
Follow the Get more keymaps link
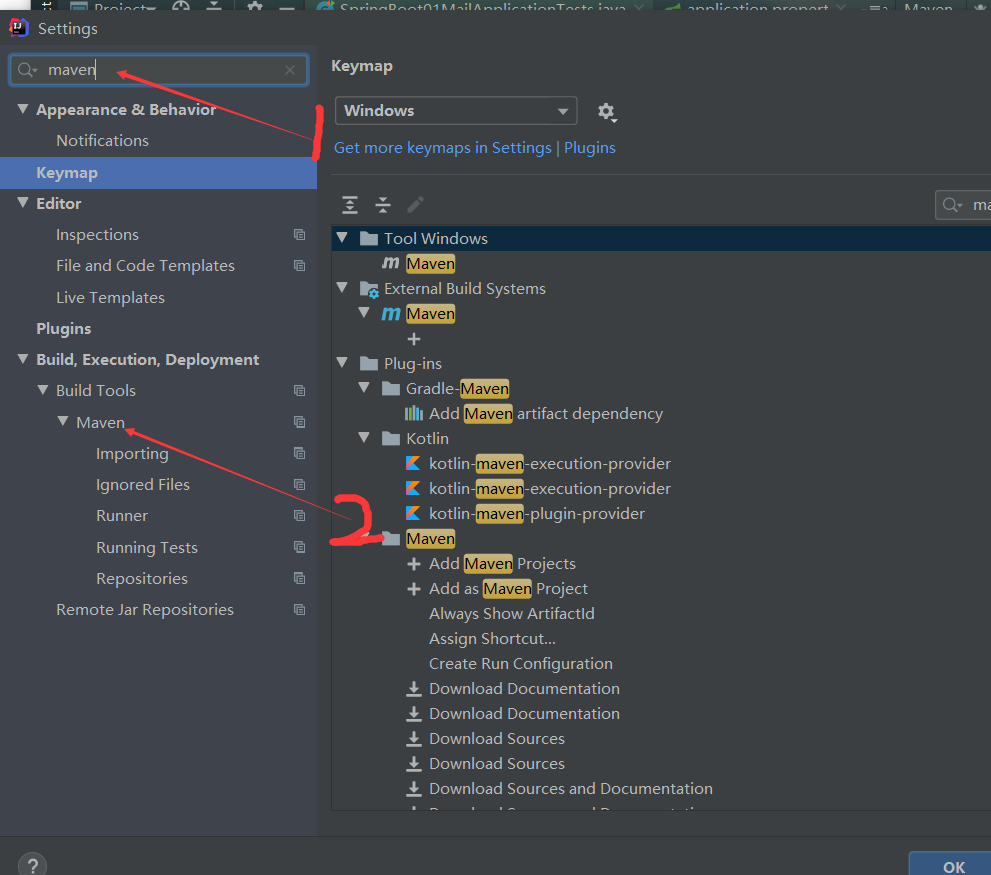click(x=475, y=147)
